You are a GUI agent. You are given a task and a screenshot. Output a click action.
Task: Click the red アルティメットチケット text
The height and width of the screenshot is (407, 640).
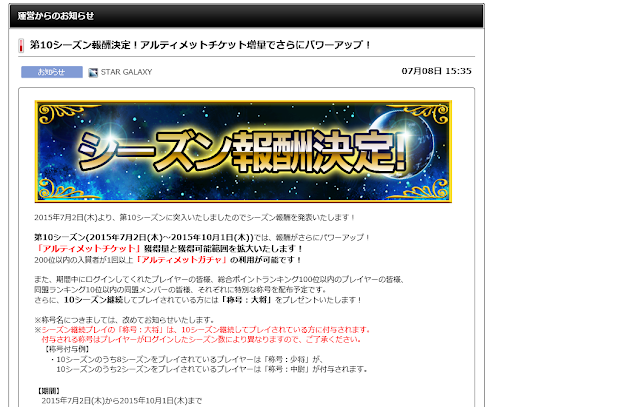click(89, 248)
